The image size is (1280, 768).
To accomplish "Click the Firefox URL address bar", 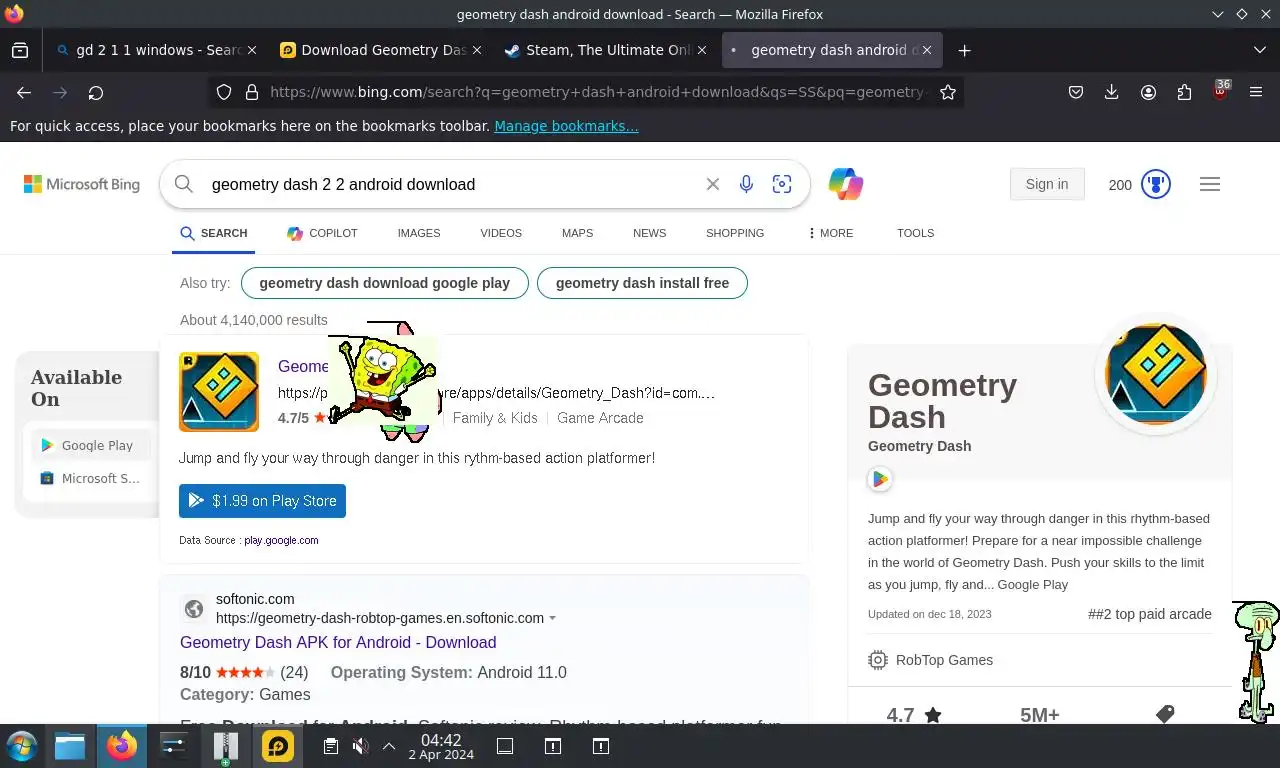I will click(x=597, y=92).
